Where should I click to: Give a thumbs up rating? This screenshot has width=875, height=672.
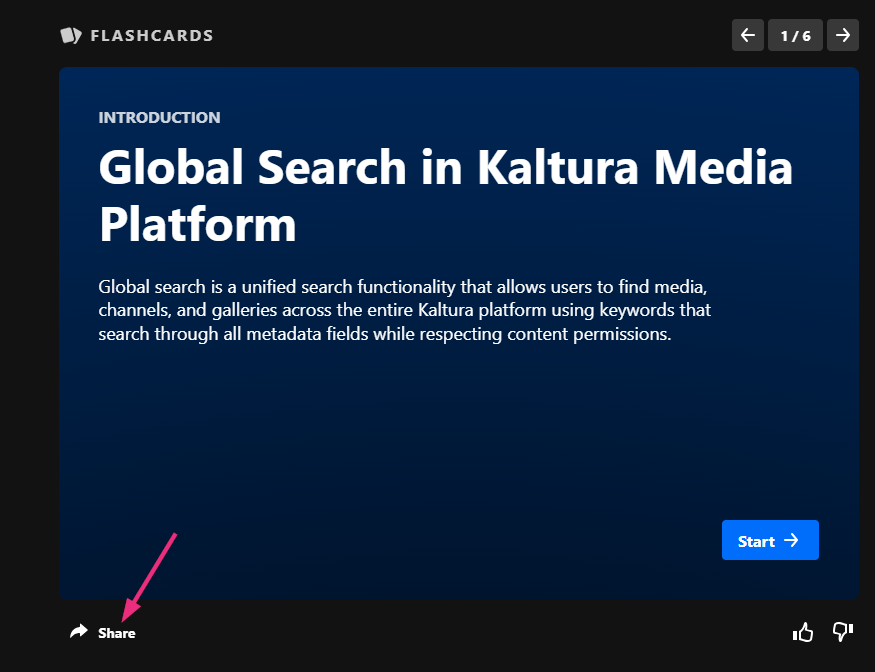(x=803, y=632)
